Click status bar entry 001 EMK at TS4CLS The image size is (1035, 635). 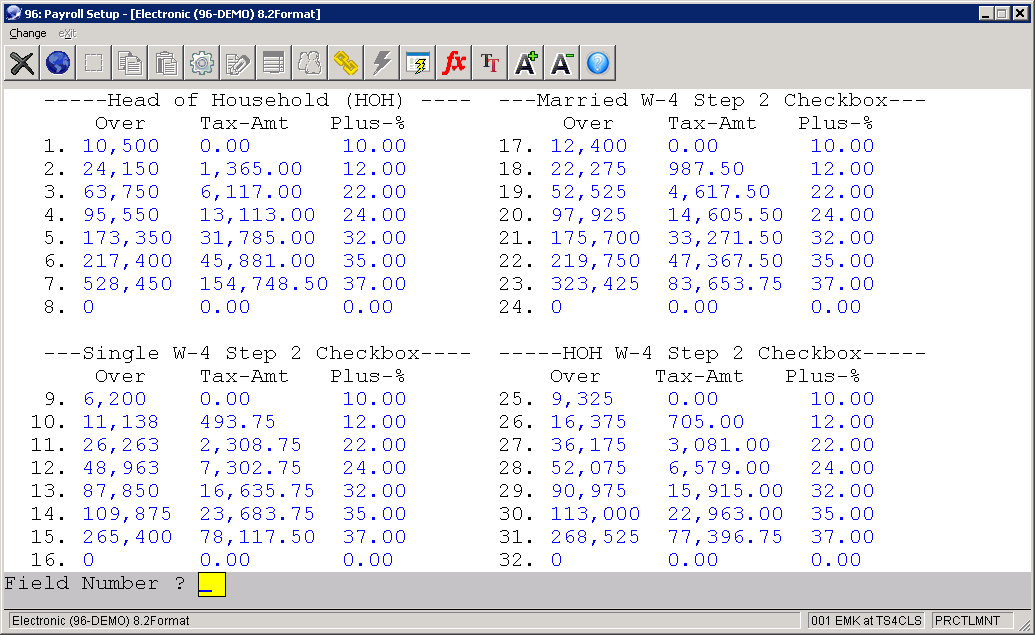[x=866, y=620]
